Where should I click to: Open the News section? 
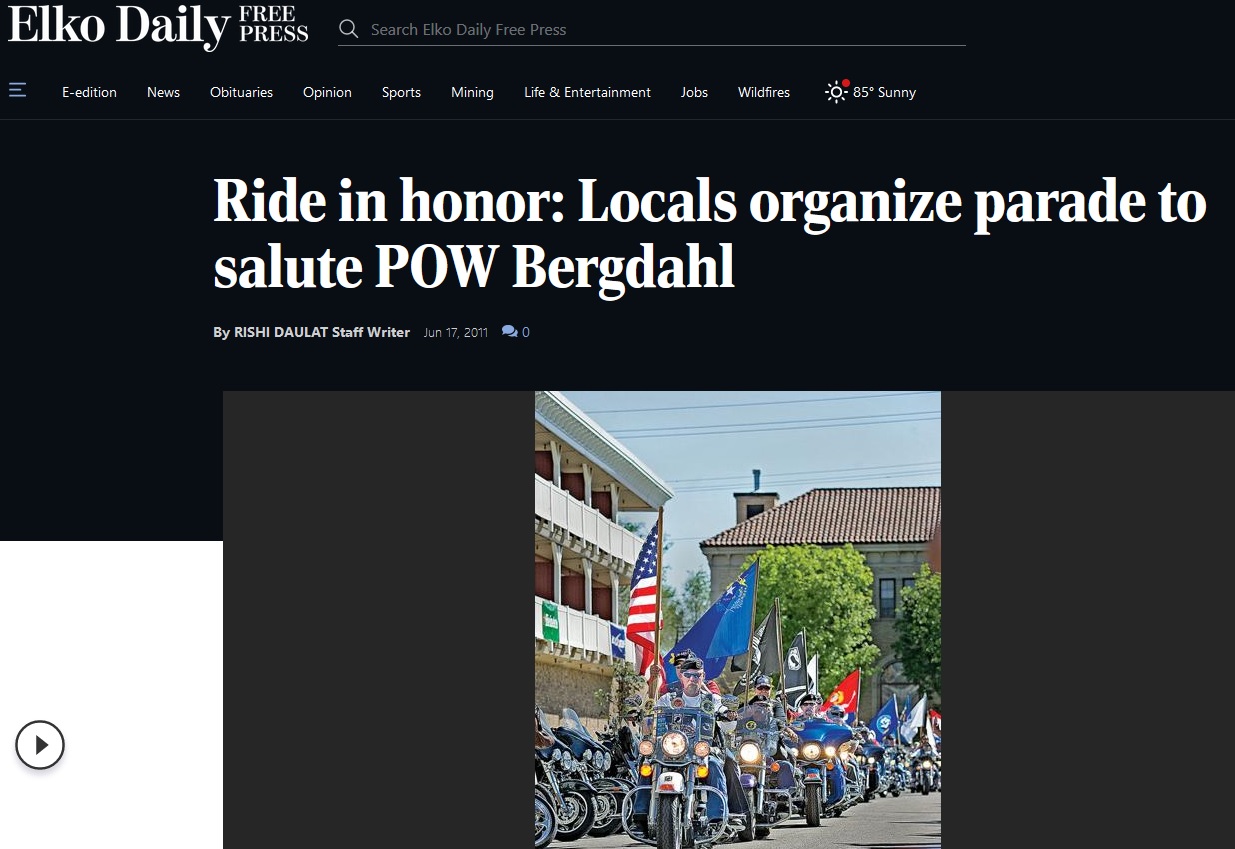pos(163,92)
